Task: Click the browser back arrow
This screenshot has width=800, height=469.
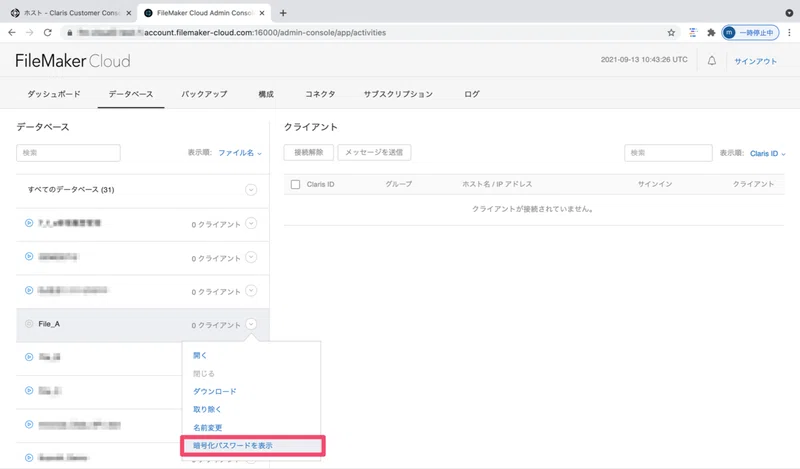Action: (12, 32)
